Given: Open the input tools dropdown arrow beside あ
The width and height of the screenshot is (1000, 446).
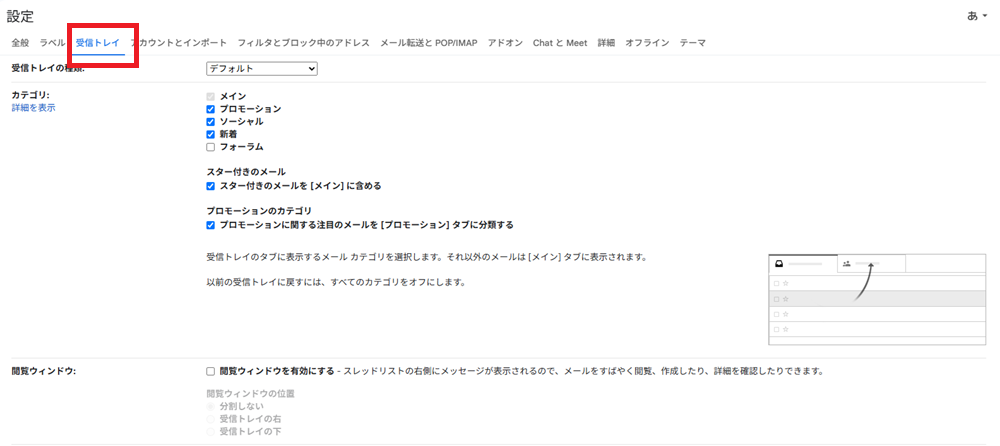Looking at the screenshot, I should 987,16.
